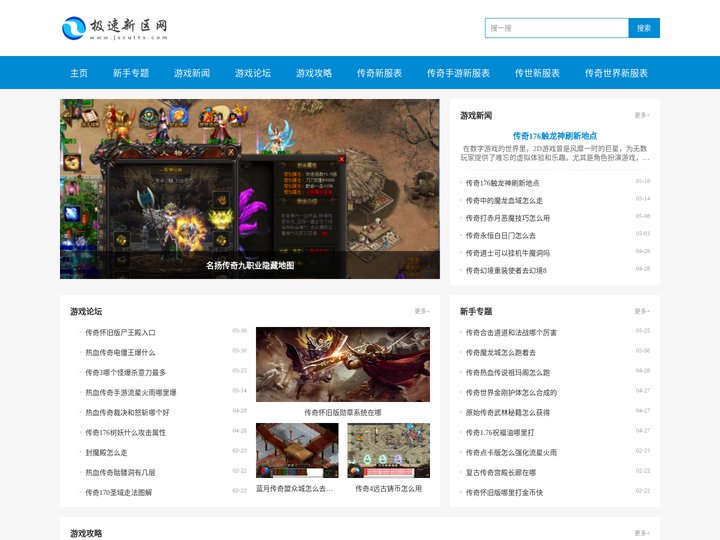This screenshot has width=720, height=540.
Task: Click the blue 搜索 search button
Action: point(644,28)
